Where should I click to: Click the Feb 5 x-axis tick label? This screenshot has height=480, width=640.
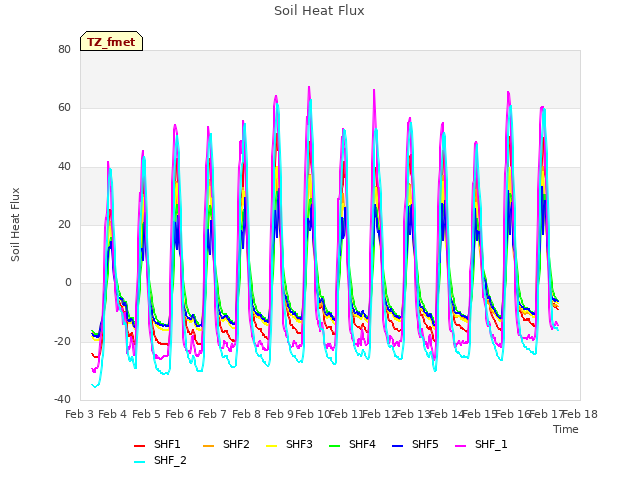146,414
